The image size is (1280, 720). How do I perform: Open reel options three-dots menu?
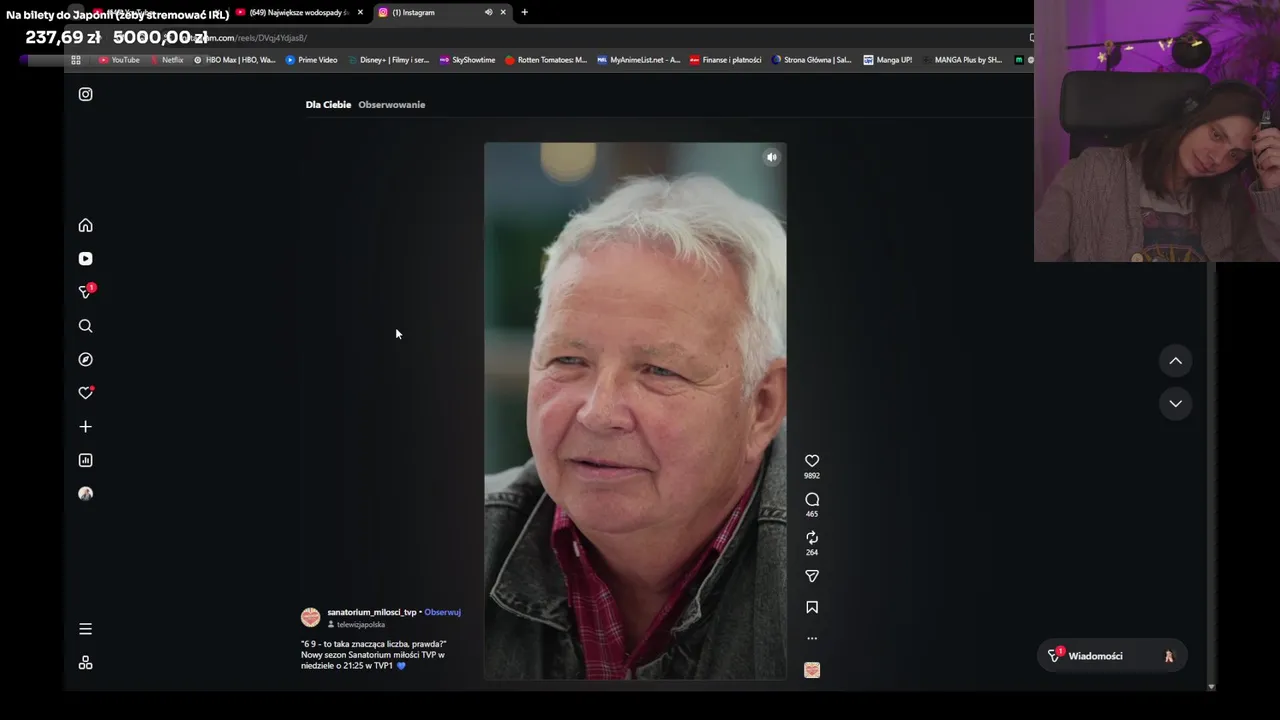812,638
